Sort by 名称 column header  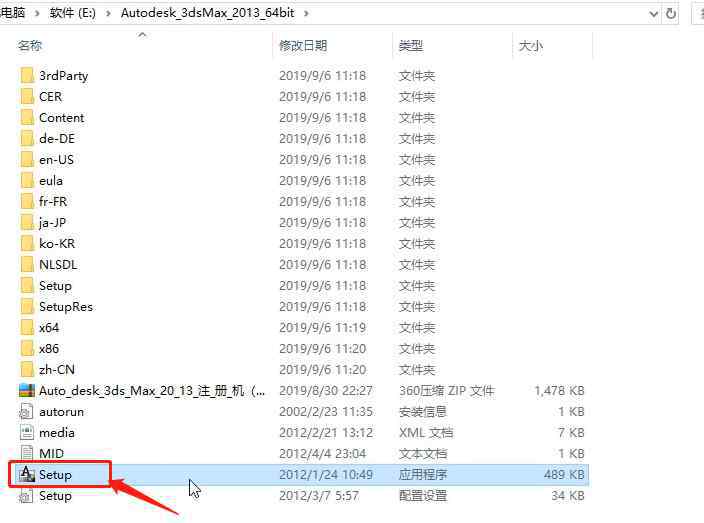click(30, 45)
